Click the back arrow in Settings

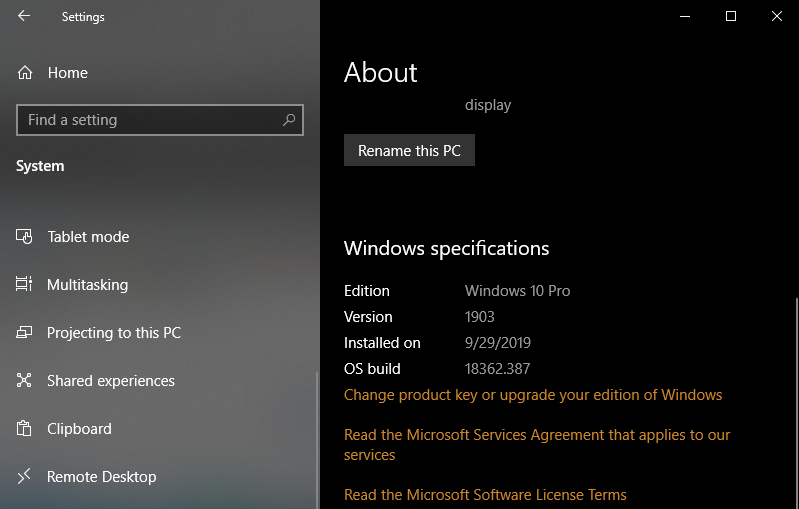(x=24, y=16)
